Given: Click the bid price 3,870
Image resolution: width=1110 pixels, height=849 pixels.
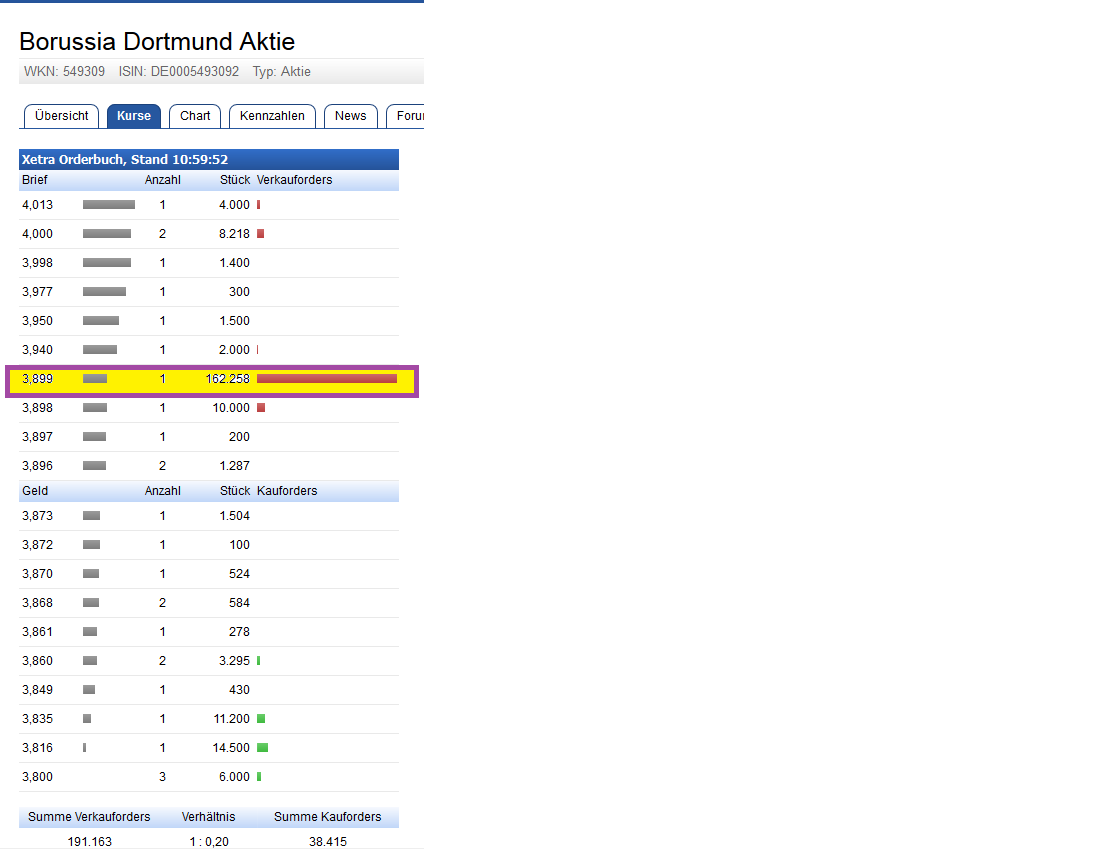Looking at the screenshot, I should coord(38,574).
